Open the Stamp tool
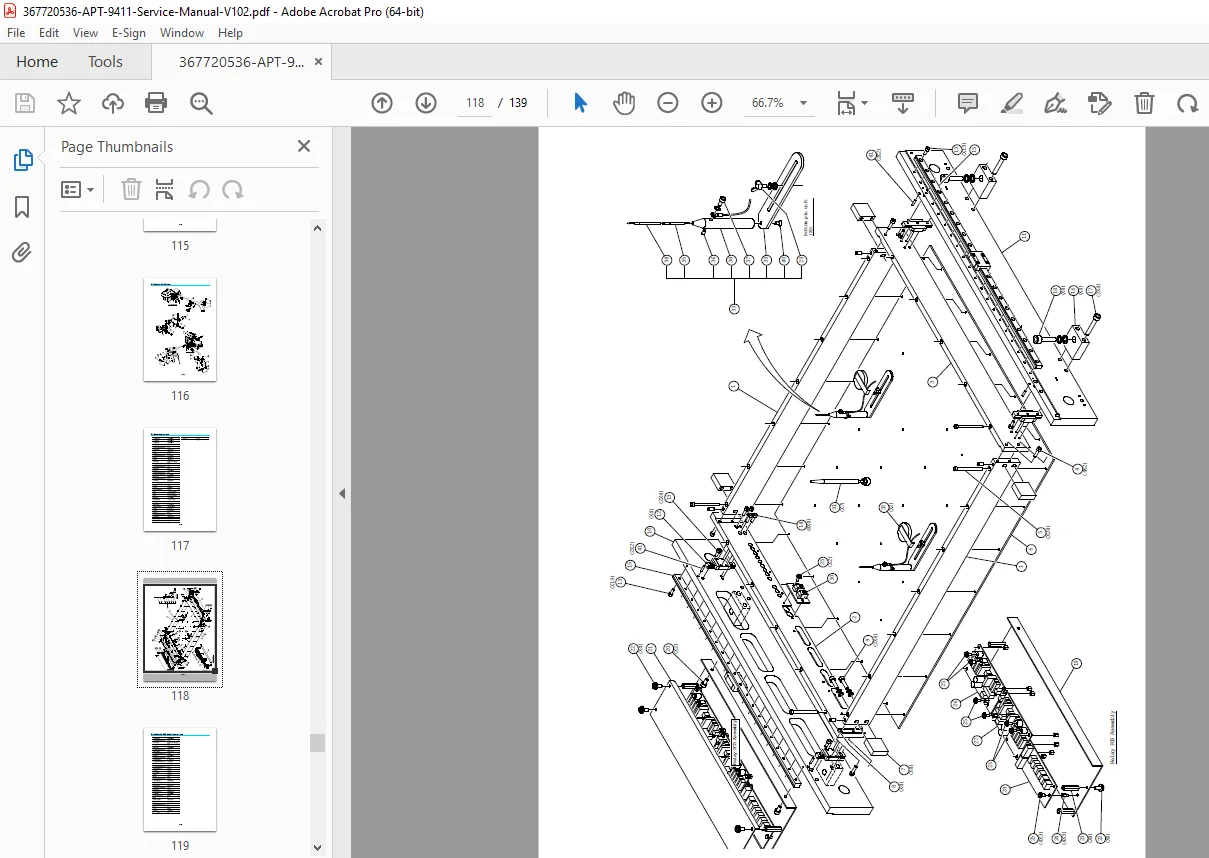The width and height of the screenshot is (1209, 858). pos(1099,103)
